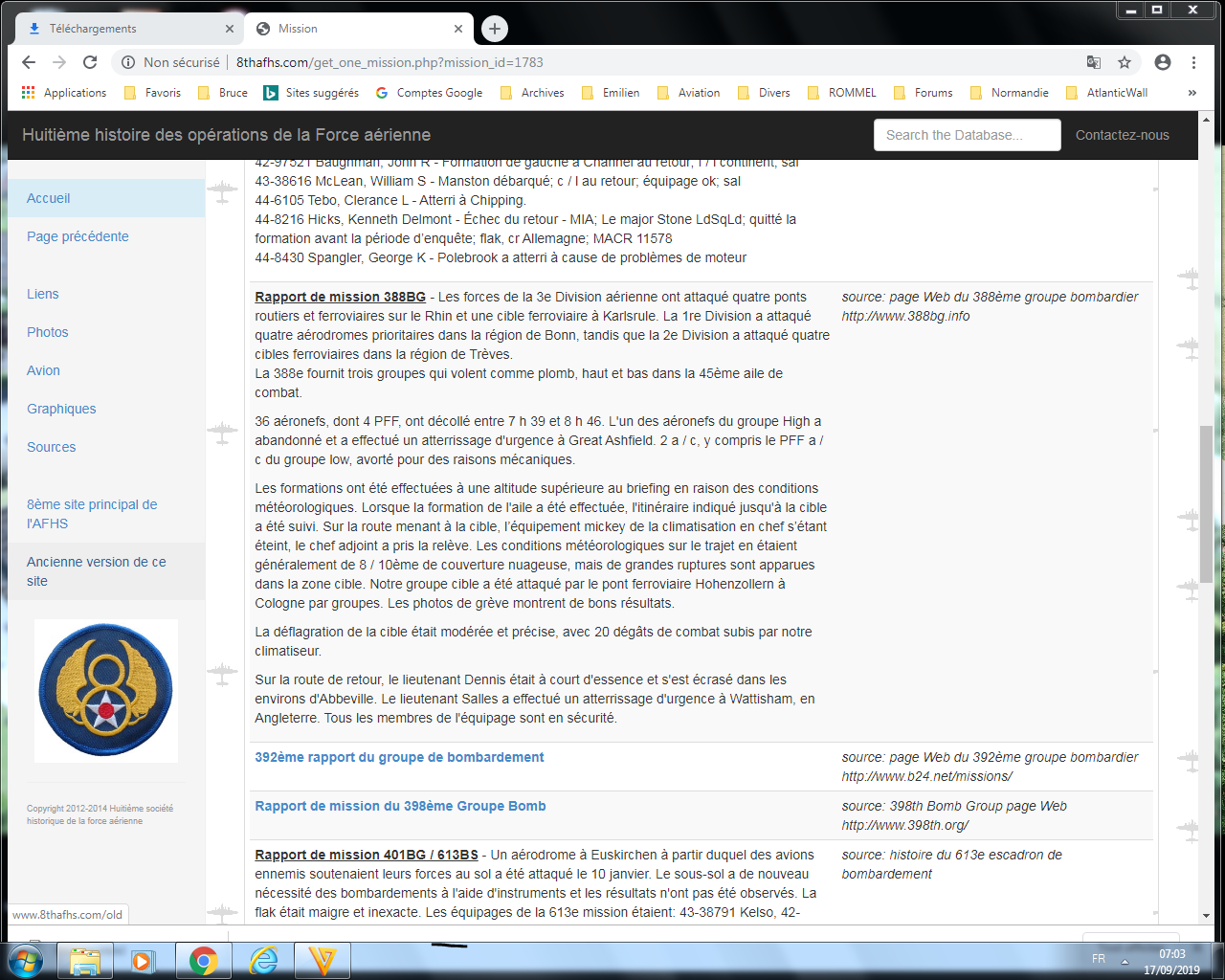1225x980 pixels.
Task: Open the Windows Start menu
Action: click(x=26, y=960)
